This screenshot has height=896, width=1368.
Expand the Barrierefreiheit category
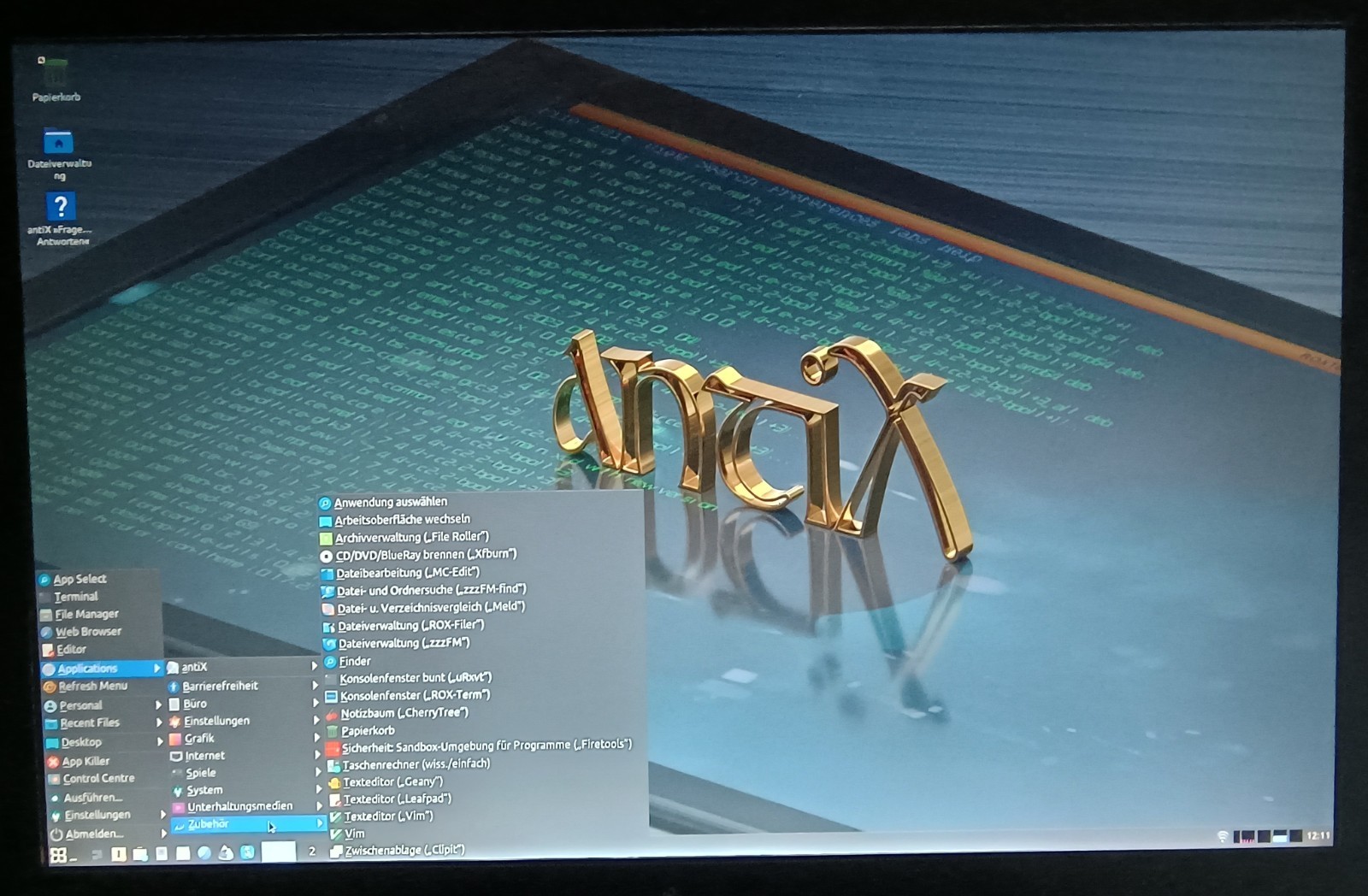(x=243, y=686)
